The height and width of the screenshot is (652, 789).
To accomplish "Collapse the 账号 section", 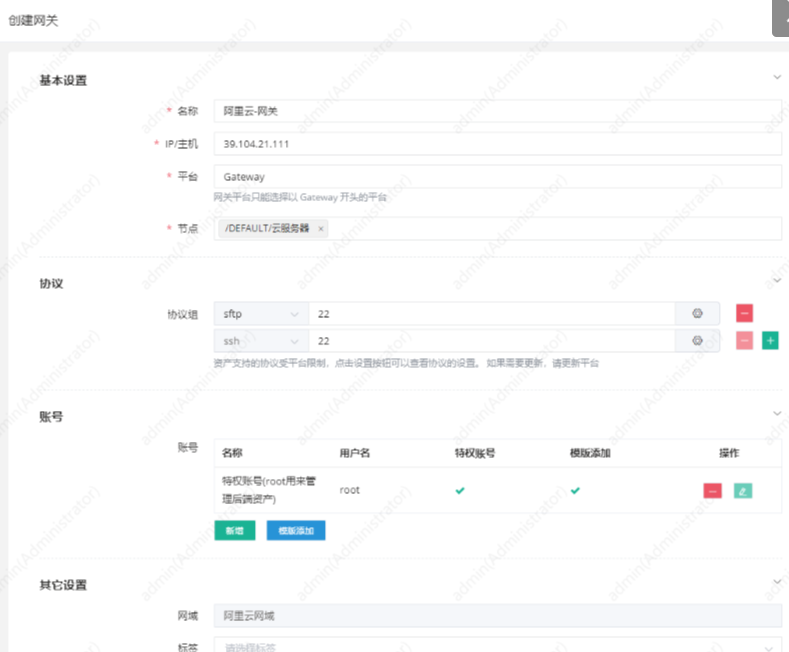I will (777, 413).
